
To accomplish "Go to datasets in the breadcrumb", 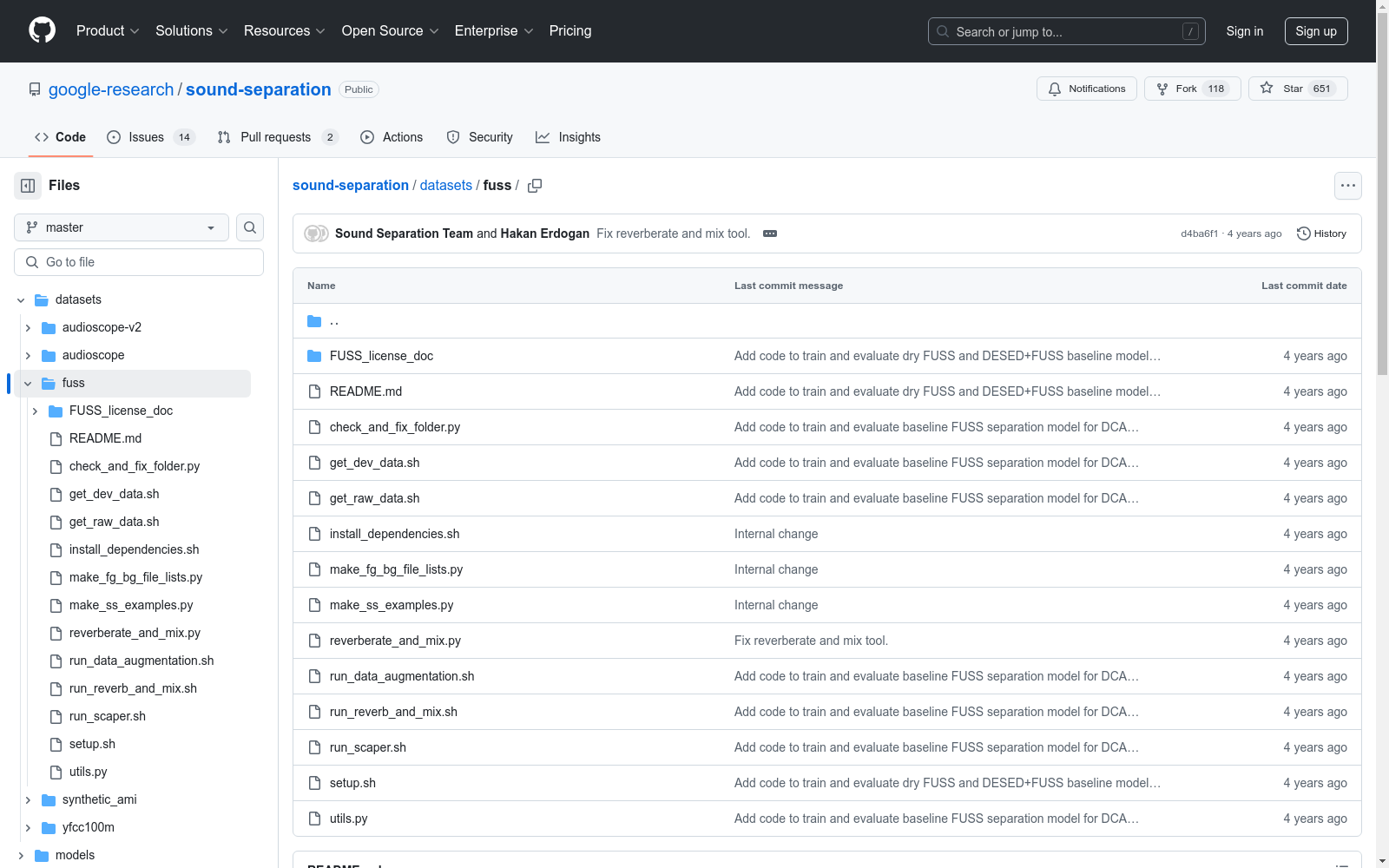I will click(x=446, y=186).
